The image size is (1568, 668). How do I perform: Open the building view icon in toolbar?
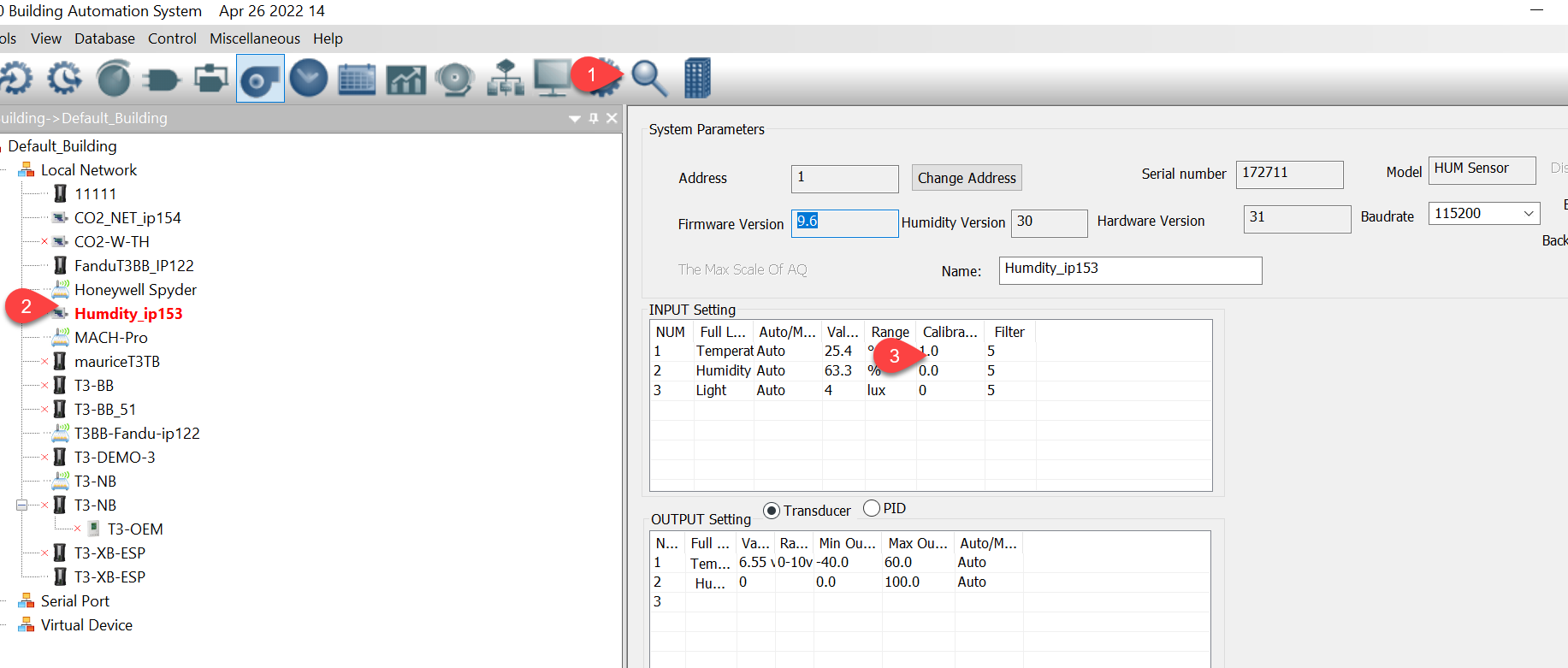click(x=697, y=79)
